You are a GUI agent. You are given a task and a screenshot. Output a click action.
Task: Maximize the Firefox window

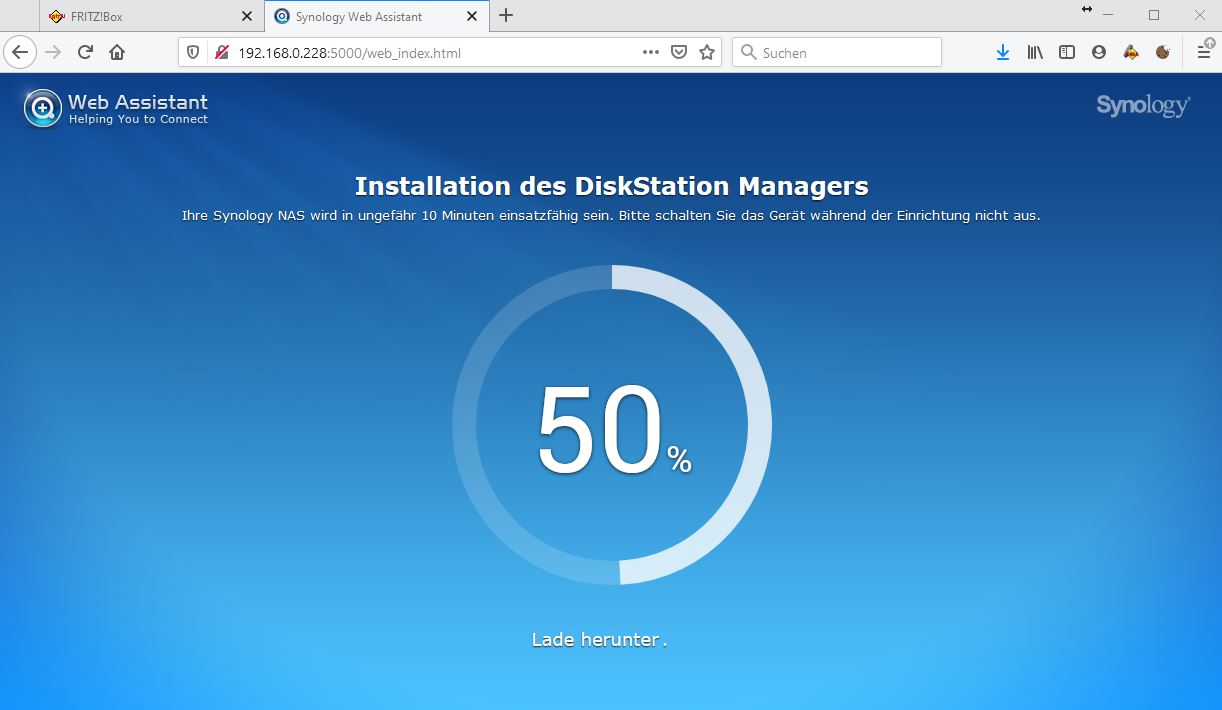coord(1154,15)
